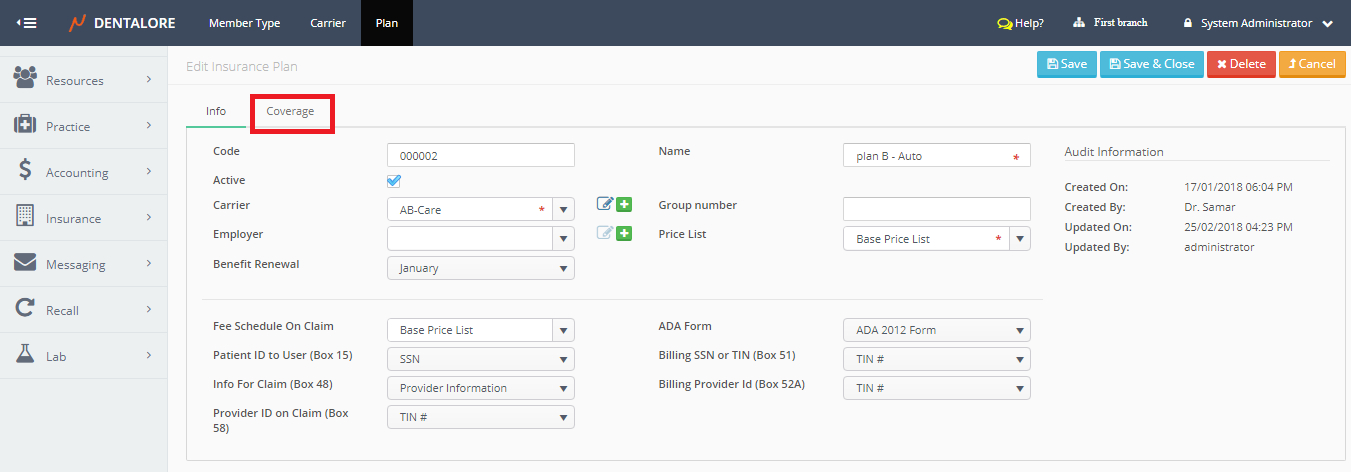This screenshot has width=1351, height=472.
Task: Uncheck the Active checkbox
Action: [x=394, y=181]
